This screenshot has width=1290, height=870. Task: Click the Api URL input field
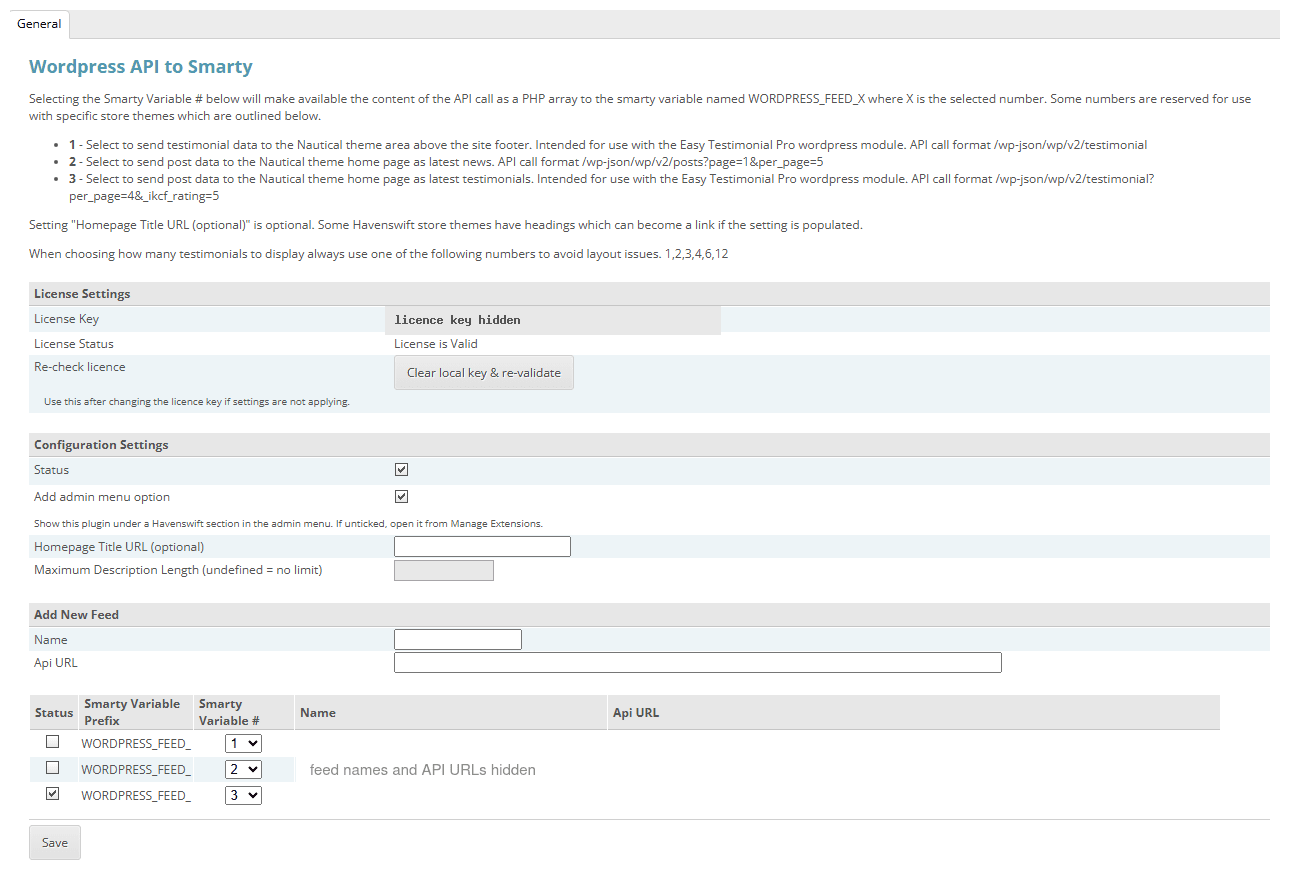click(x=698, y=663)
